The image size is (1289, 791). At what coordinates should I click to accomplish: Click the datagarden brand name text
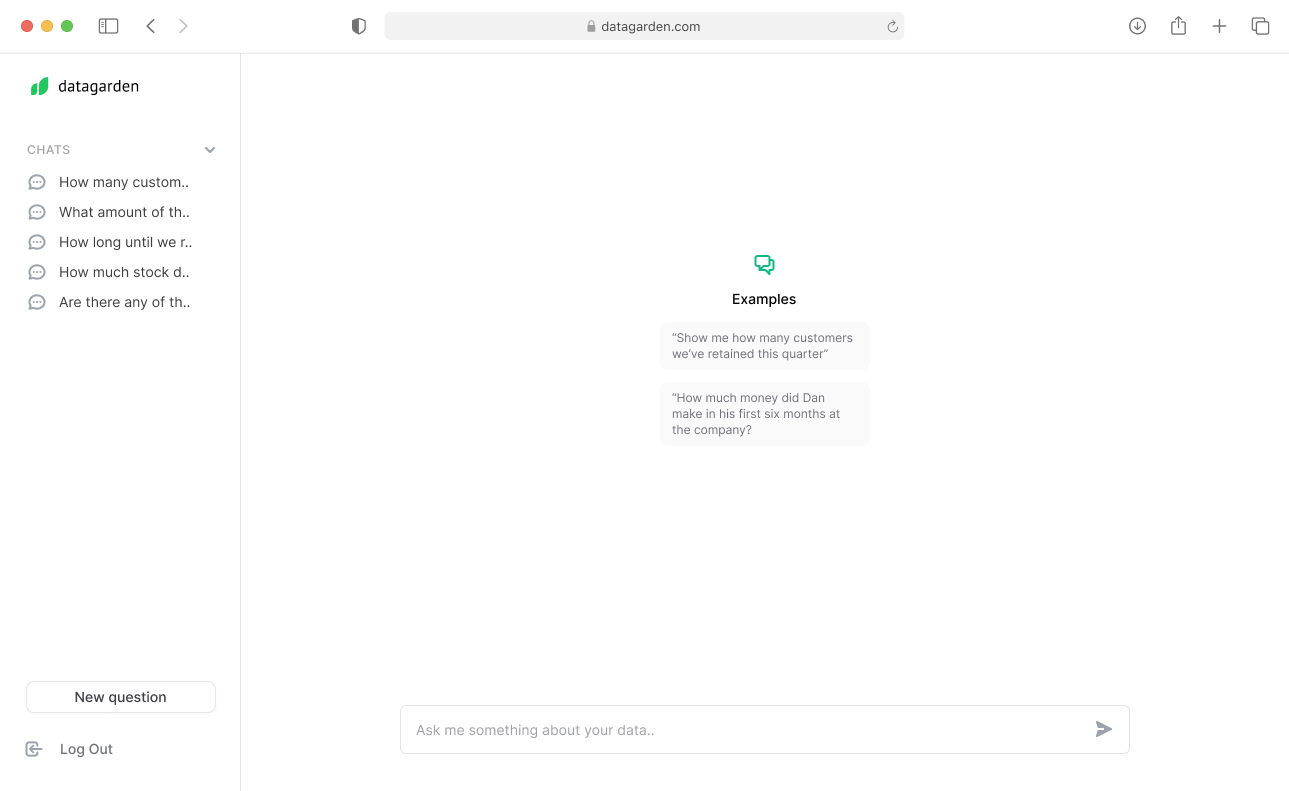[99, 87]
